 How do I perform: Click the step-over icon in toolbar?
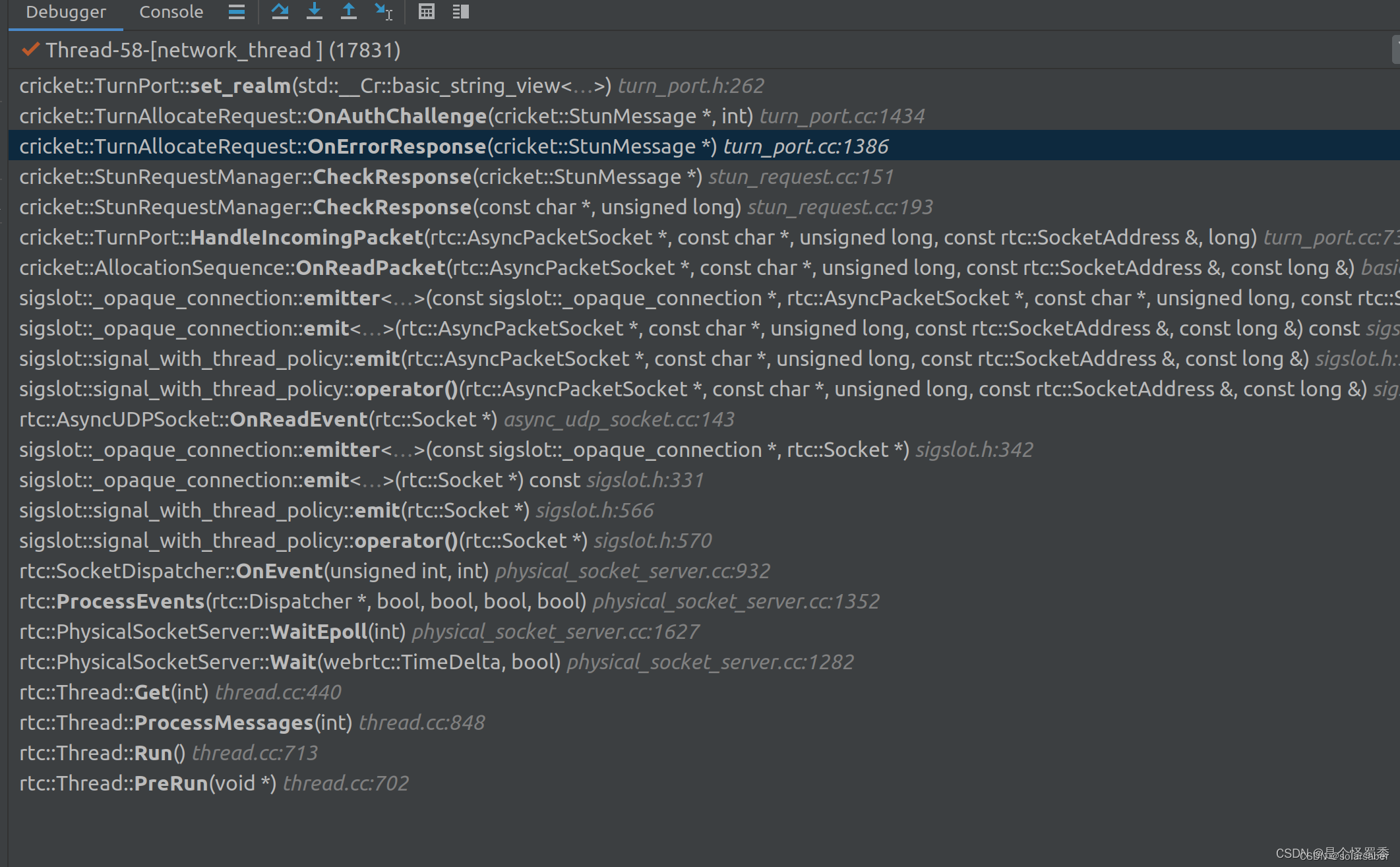(x=278, y=12)
